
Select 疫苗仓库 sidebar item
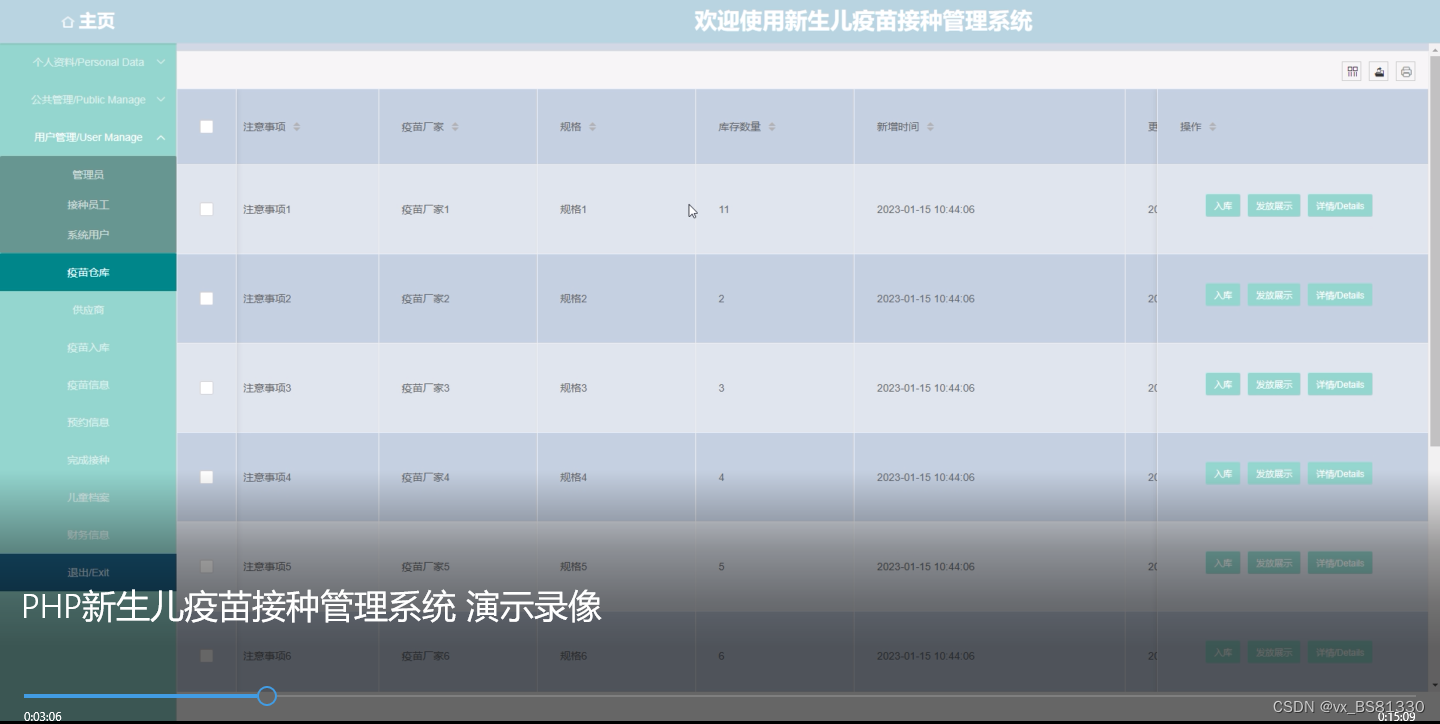[88, 272]
